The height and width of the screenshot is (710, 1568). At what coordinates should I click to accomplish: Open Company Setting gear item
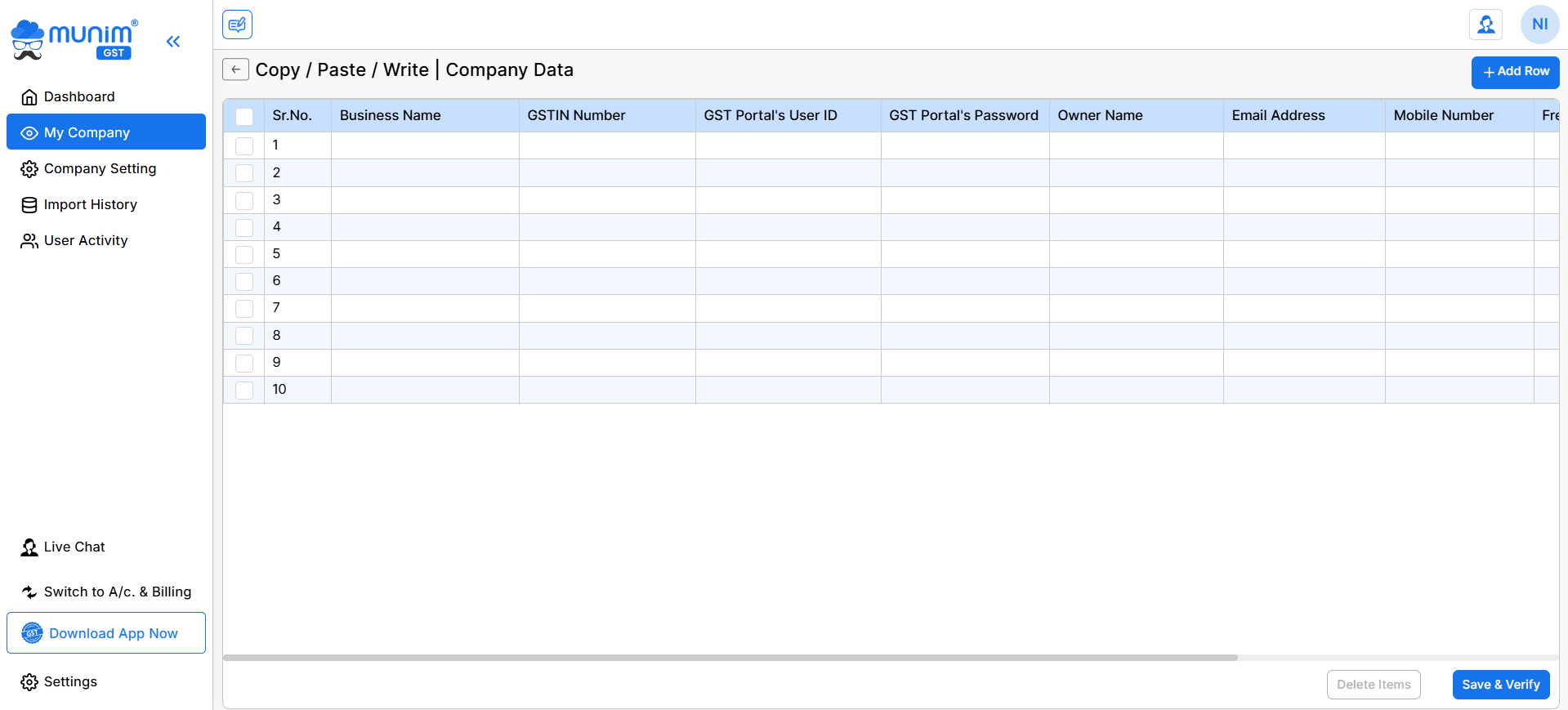[x=100, y=169]
